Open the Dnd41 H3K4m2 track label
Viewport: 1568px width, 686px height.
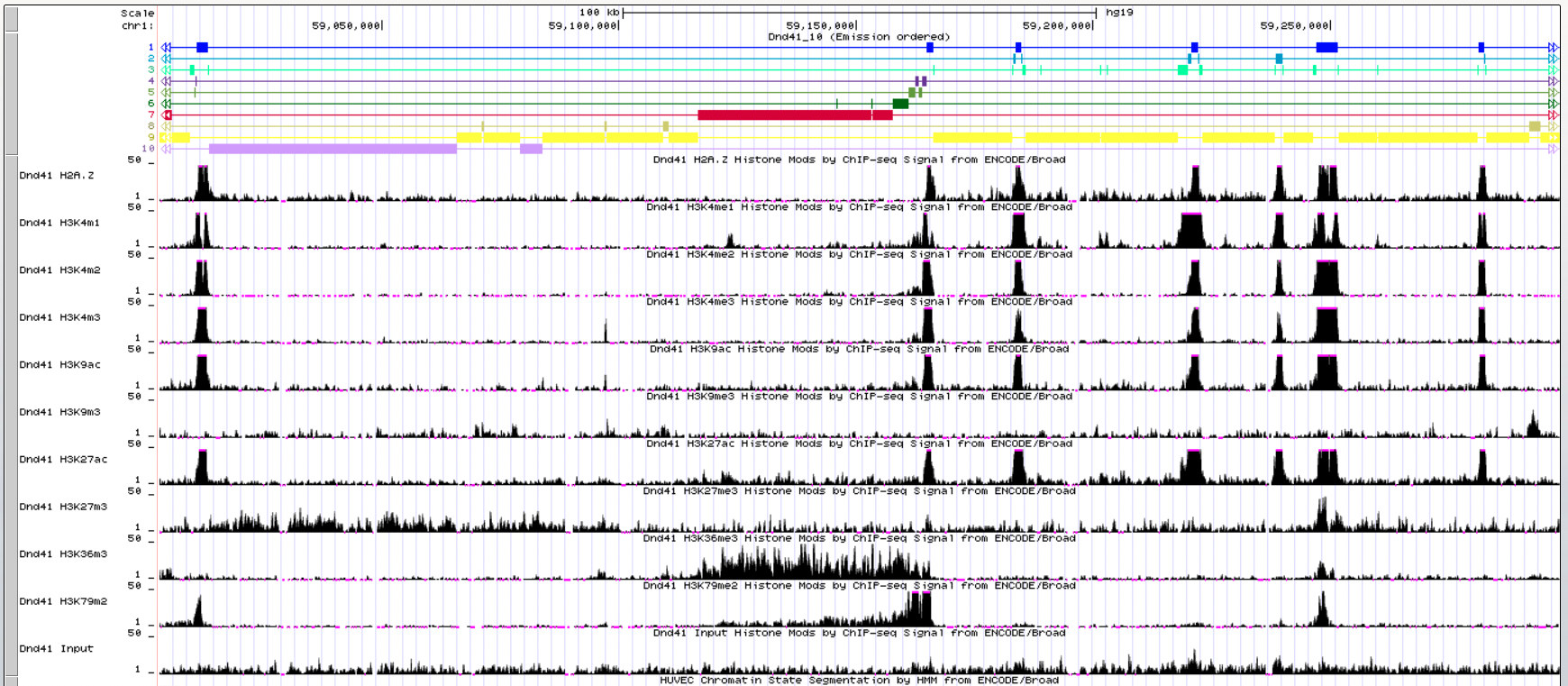(59, 270)
